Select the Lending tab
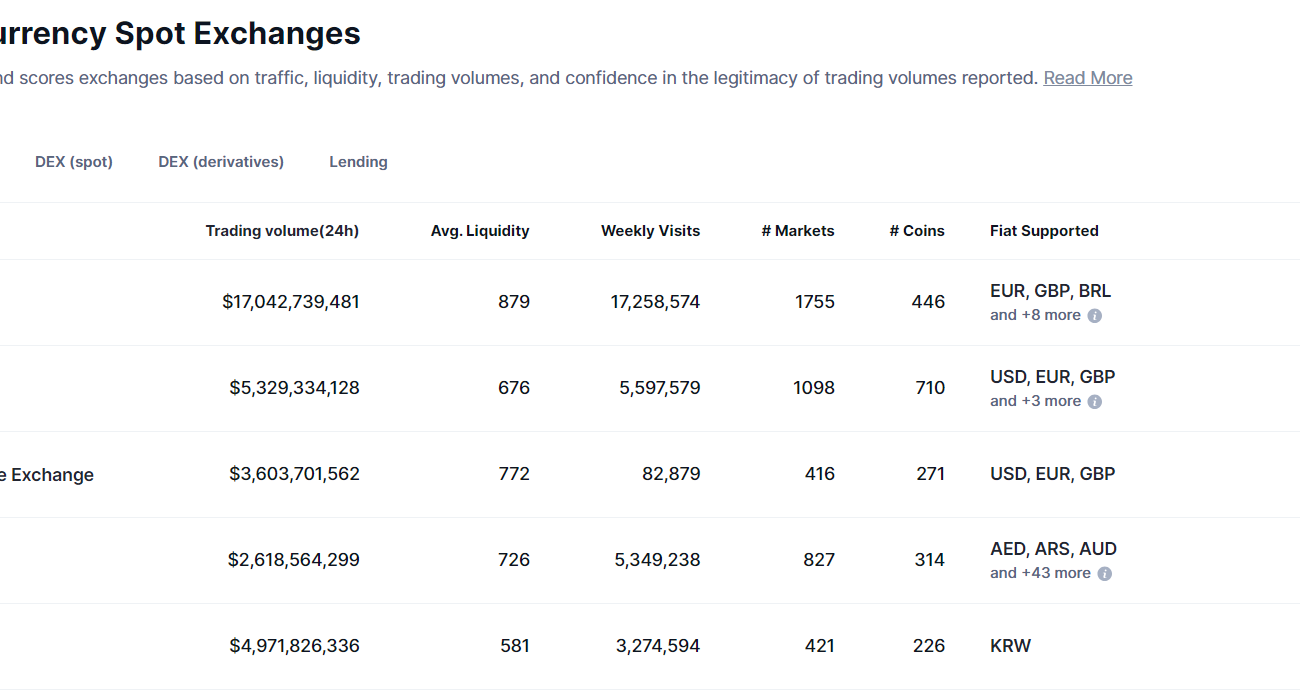The height and width of the screenshot is (692, 1300). pos(358,162)
